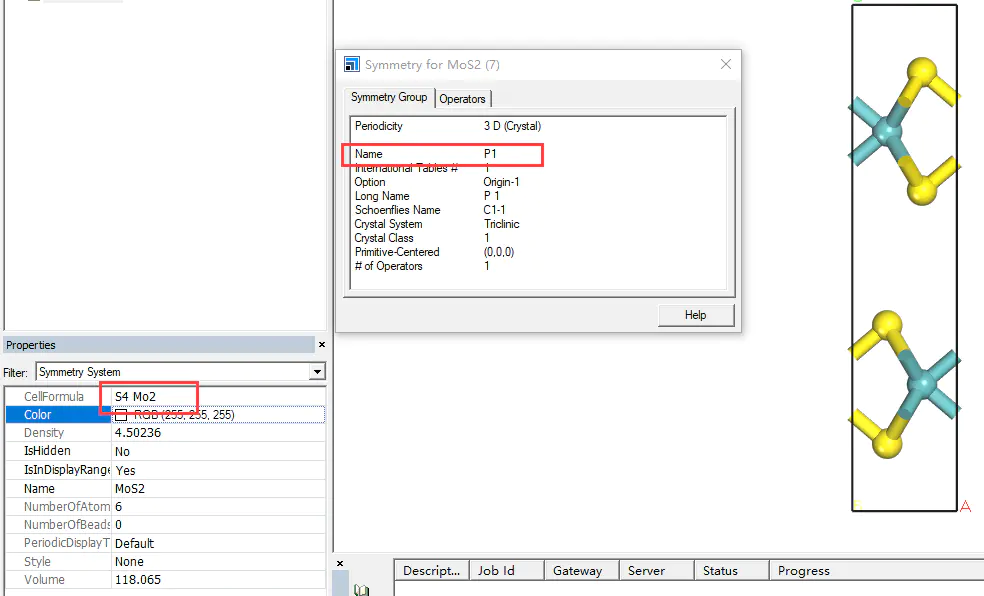Click the Status column header
This screenshot has height=596, width=984.
732,570
